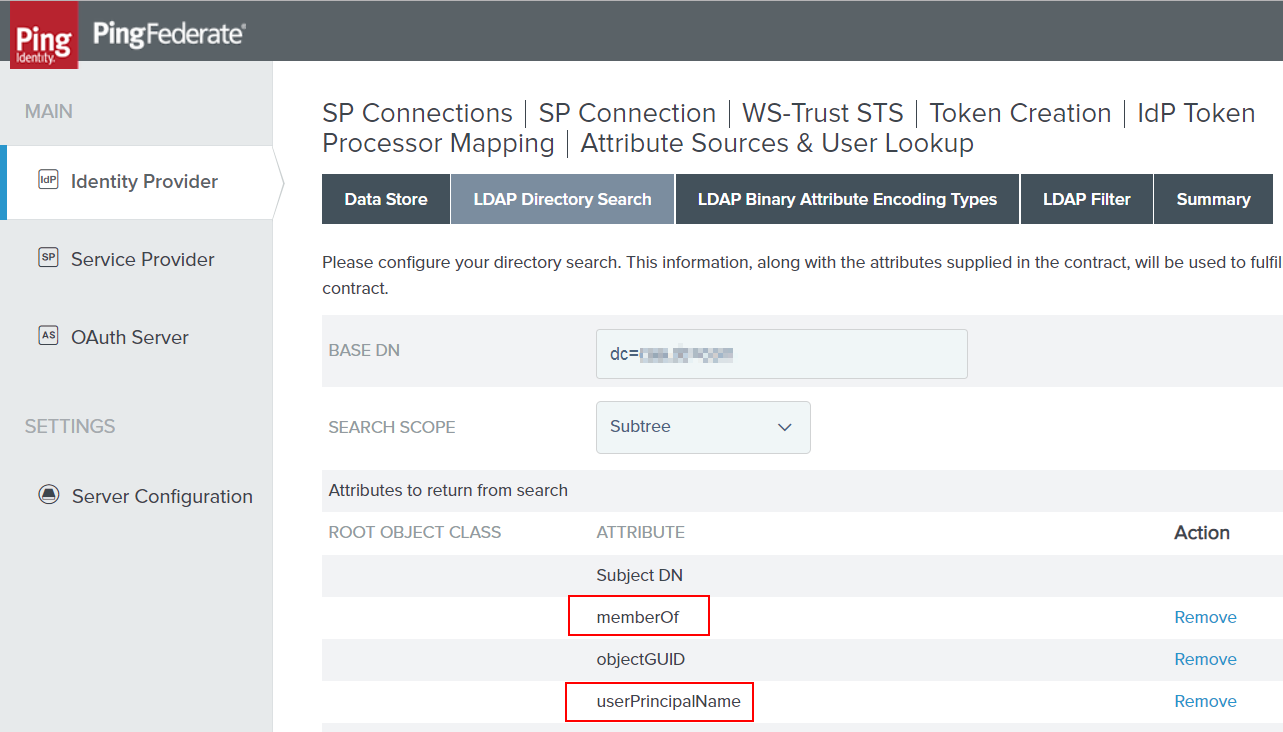Click the PingFederate product title

[169, 34]
